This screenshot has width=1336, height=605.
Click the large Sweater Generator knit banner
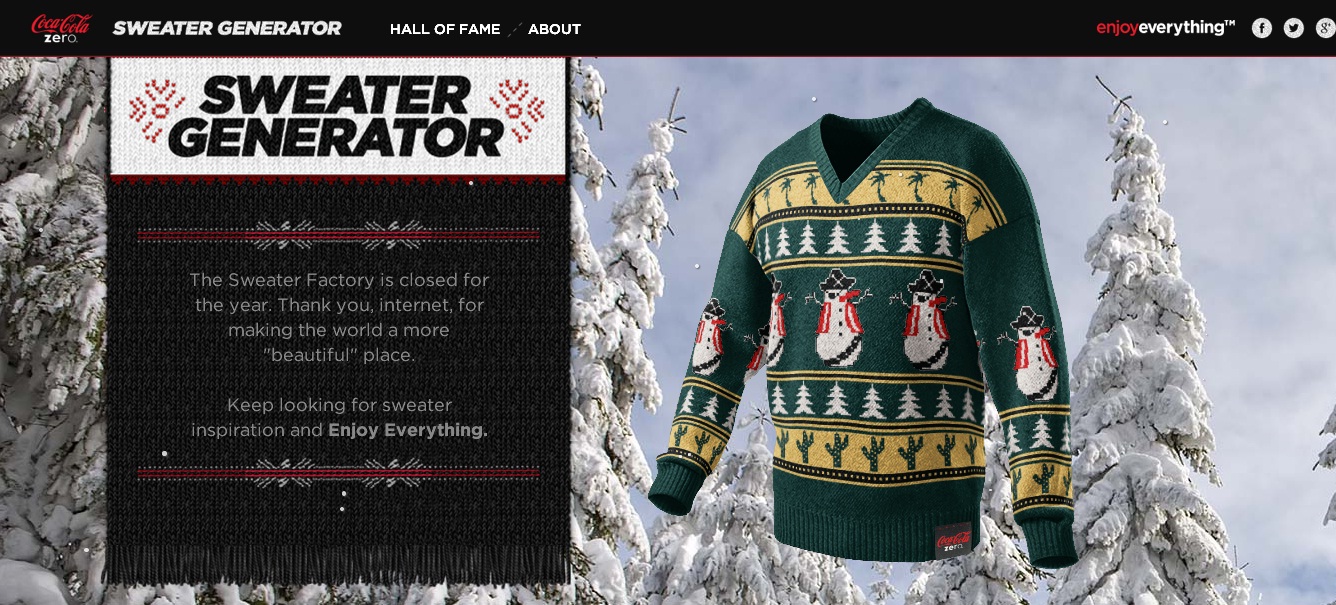click(x=338, y=116)
